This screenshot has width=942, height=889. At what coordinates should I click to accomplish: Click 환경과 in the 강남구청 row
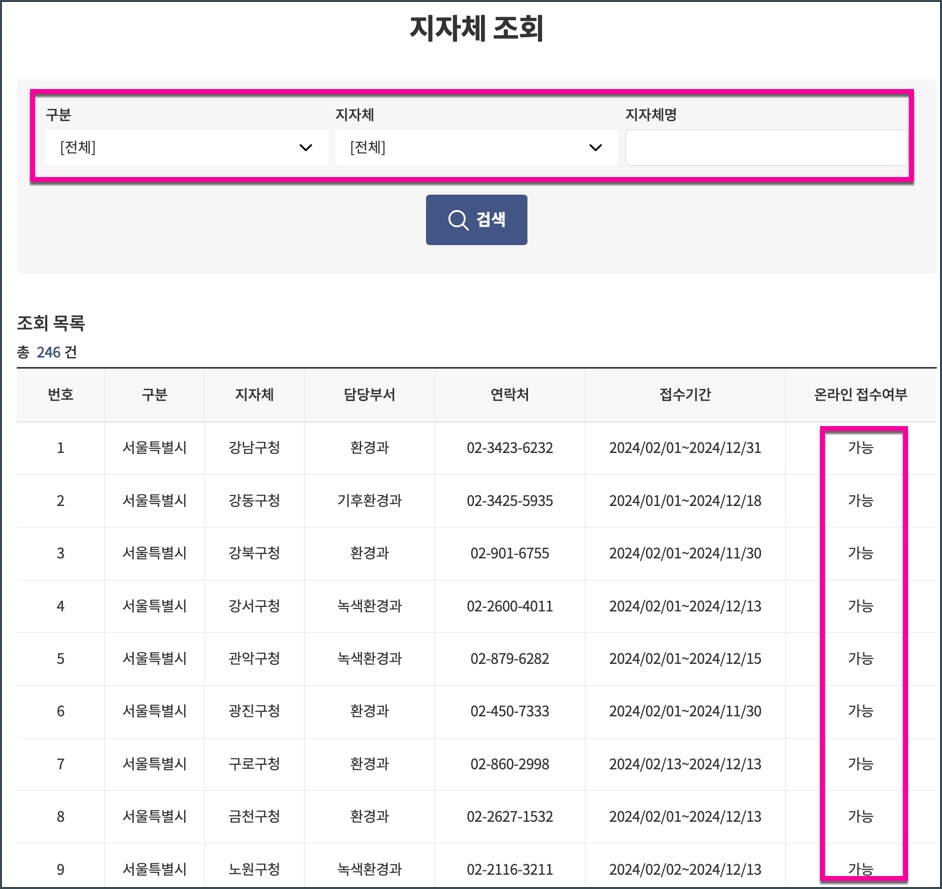pyautogui.click(x=369, y=448)
